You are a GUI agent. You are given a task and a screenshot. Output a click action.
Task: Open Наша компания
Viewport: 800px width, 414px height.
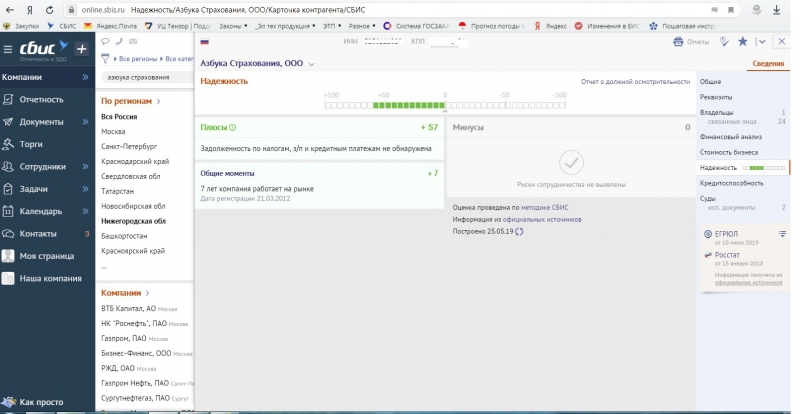click(x=50, y=279)
